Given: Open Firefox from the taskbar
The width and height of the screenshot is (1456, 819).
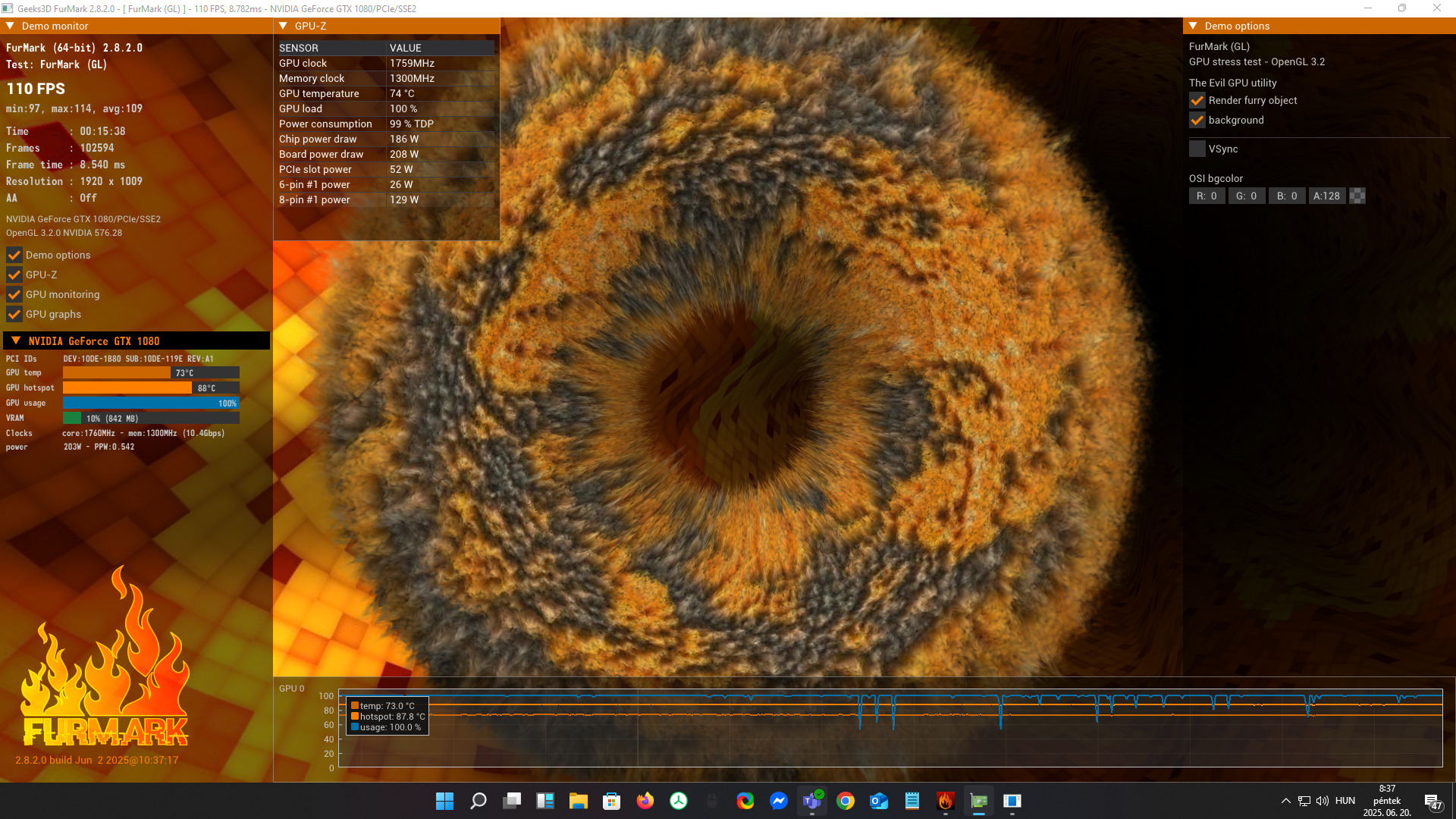Looking at the screenshot, I should [645, 801].
